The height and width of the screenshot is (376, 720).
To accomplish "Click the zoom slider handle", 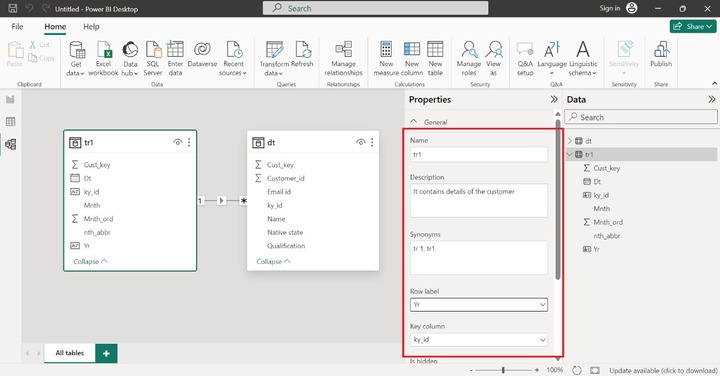I will 503,370.
